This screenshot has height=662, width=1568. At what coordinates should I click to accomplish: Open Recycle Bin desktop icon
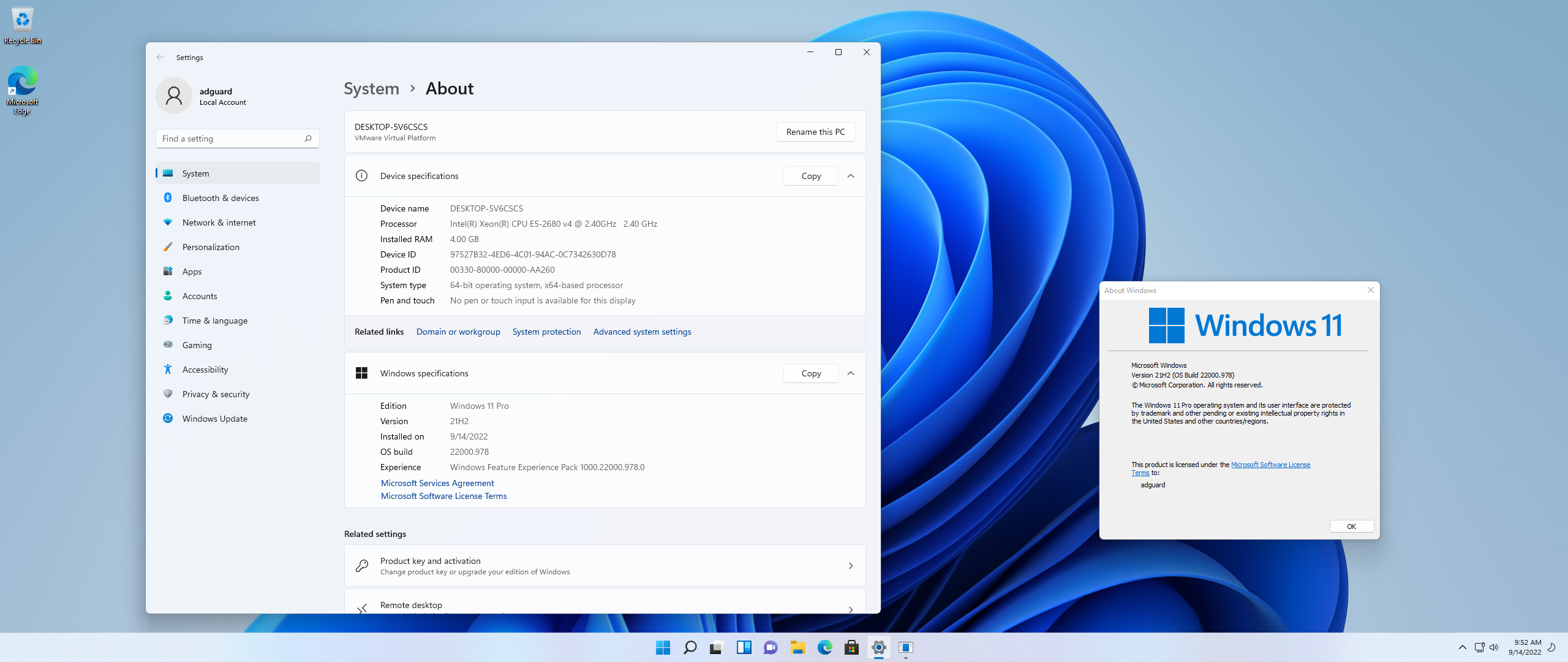point(23,26)
